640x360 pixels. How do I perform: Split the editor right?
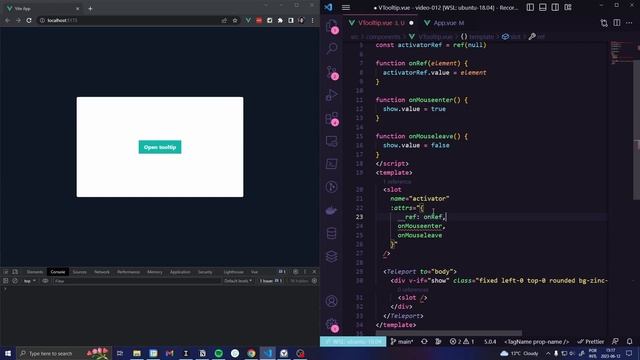point(617,23)
